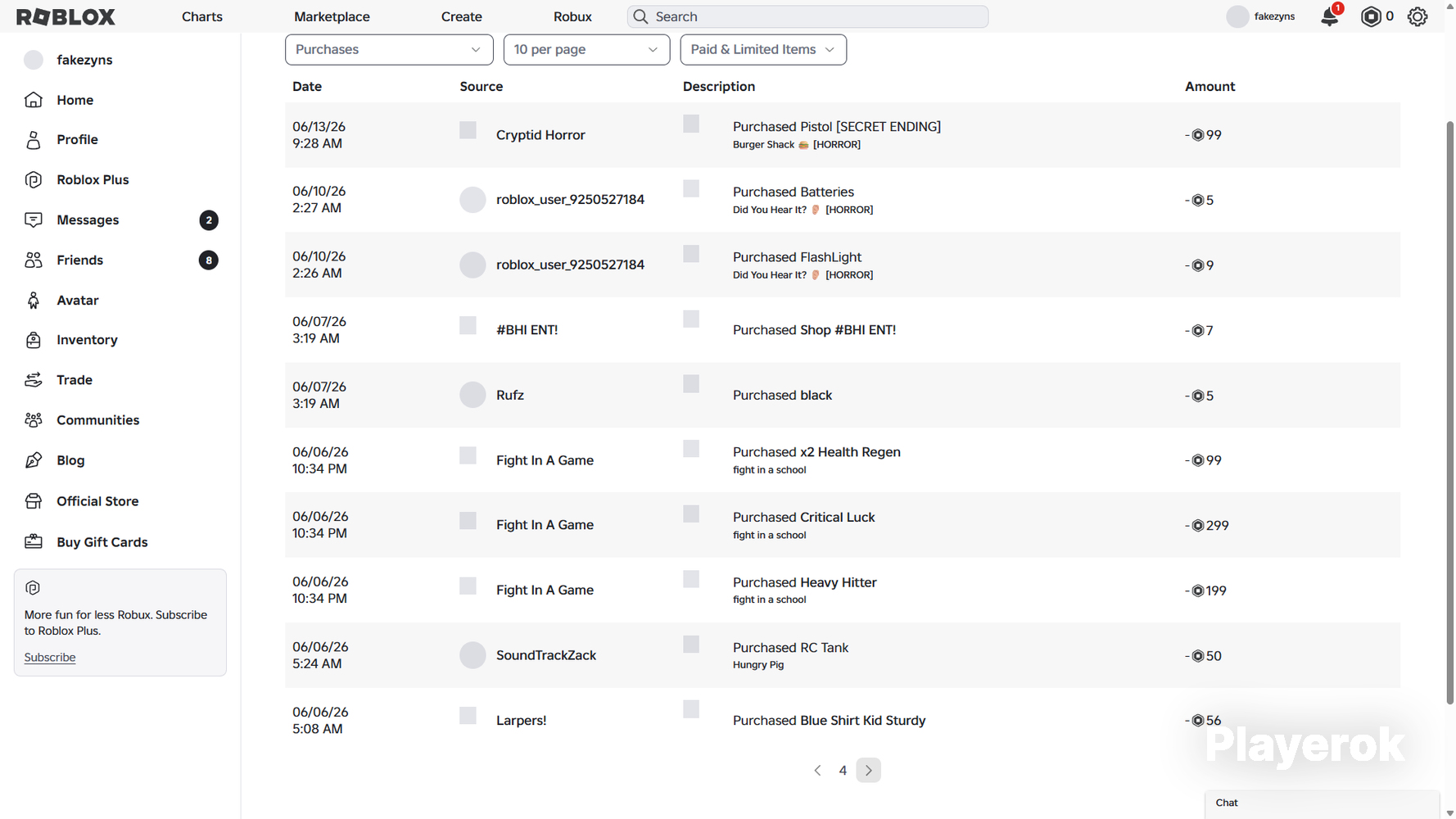Click the Rufz user avatar
The width and height of the screenshot is (1456, 819).
tap(473, 395)
